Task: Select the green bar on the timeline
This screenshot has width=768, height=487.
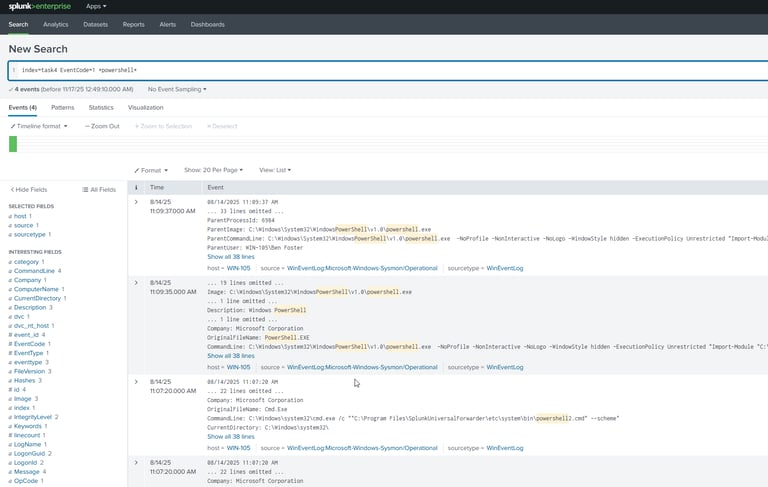Action: tap(13, 144)
